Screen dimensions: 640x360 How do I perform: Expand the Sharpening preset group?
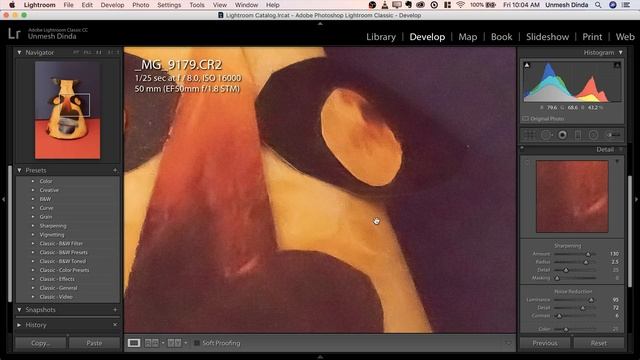tap(33, 226)
